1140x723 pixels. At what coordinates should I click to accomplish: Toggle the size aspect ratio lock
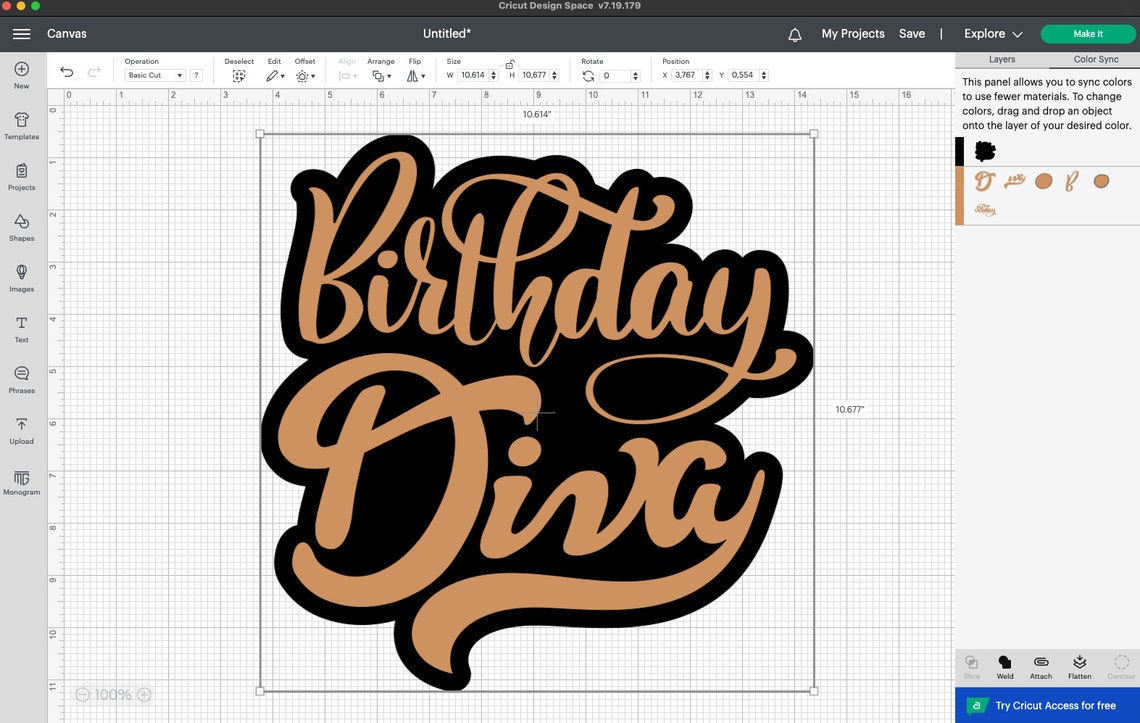click(508, 66)
